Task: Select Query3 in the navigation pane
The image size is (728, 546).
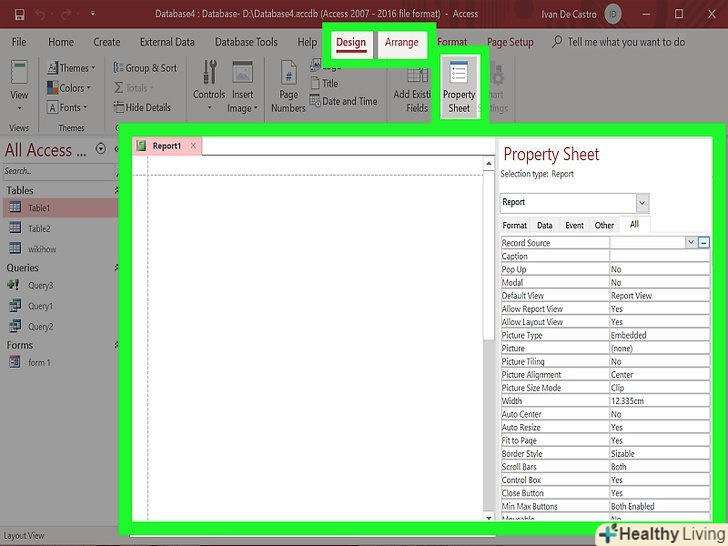Action: pos(40,285)
